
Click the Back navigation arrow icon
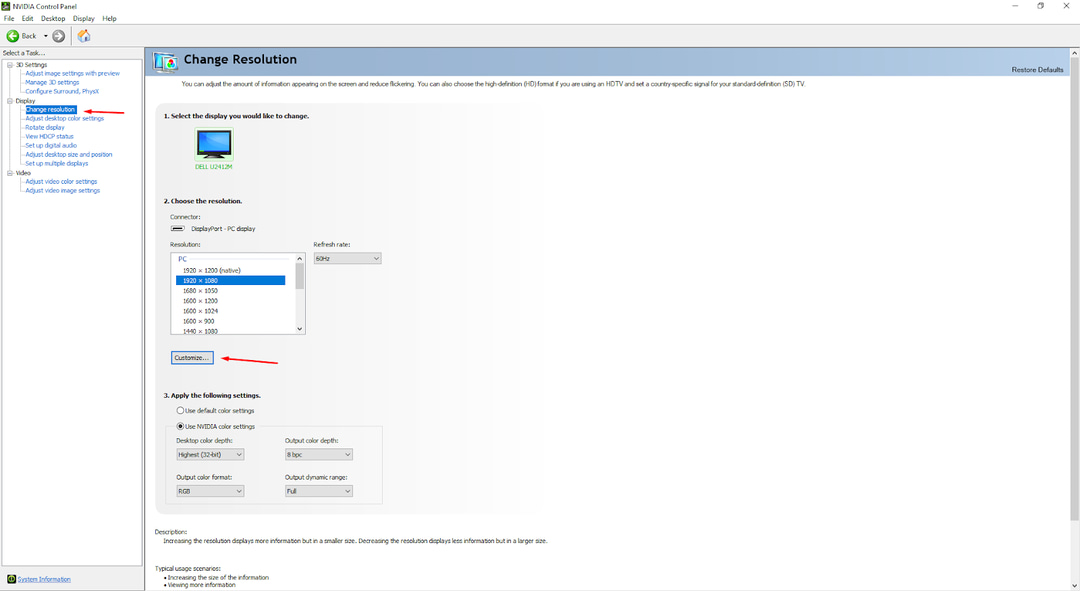point(14,35)
